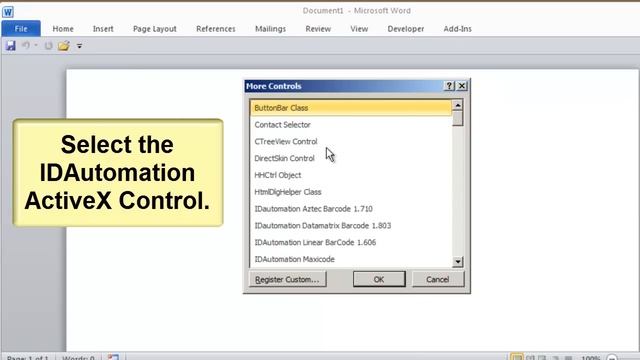This screenshot has height=360, width=640.
Task: Customize the Quick Access Toolbar dropdown
Action: click(x=80, y=46)
